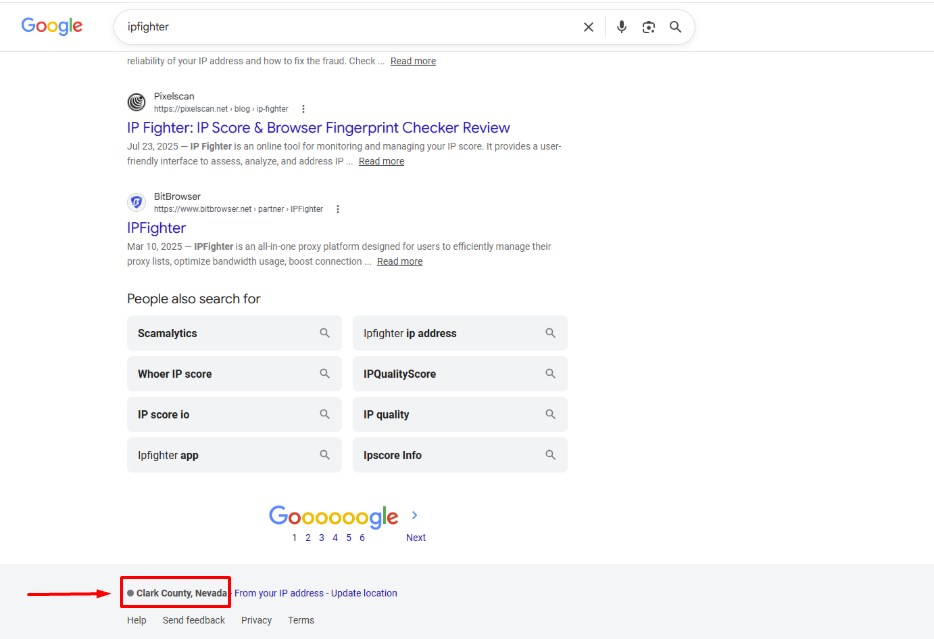Click the Pixelscan site name
Viewport: 934px width, 639px height.
point(174,96)
